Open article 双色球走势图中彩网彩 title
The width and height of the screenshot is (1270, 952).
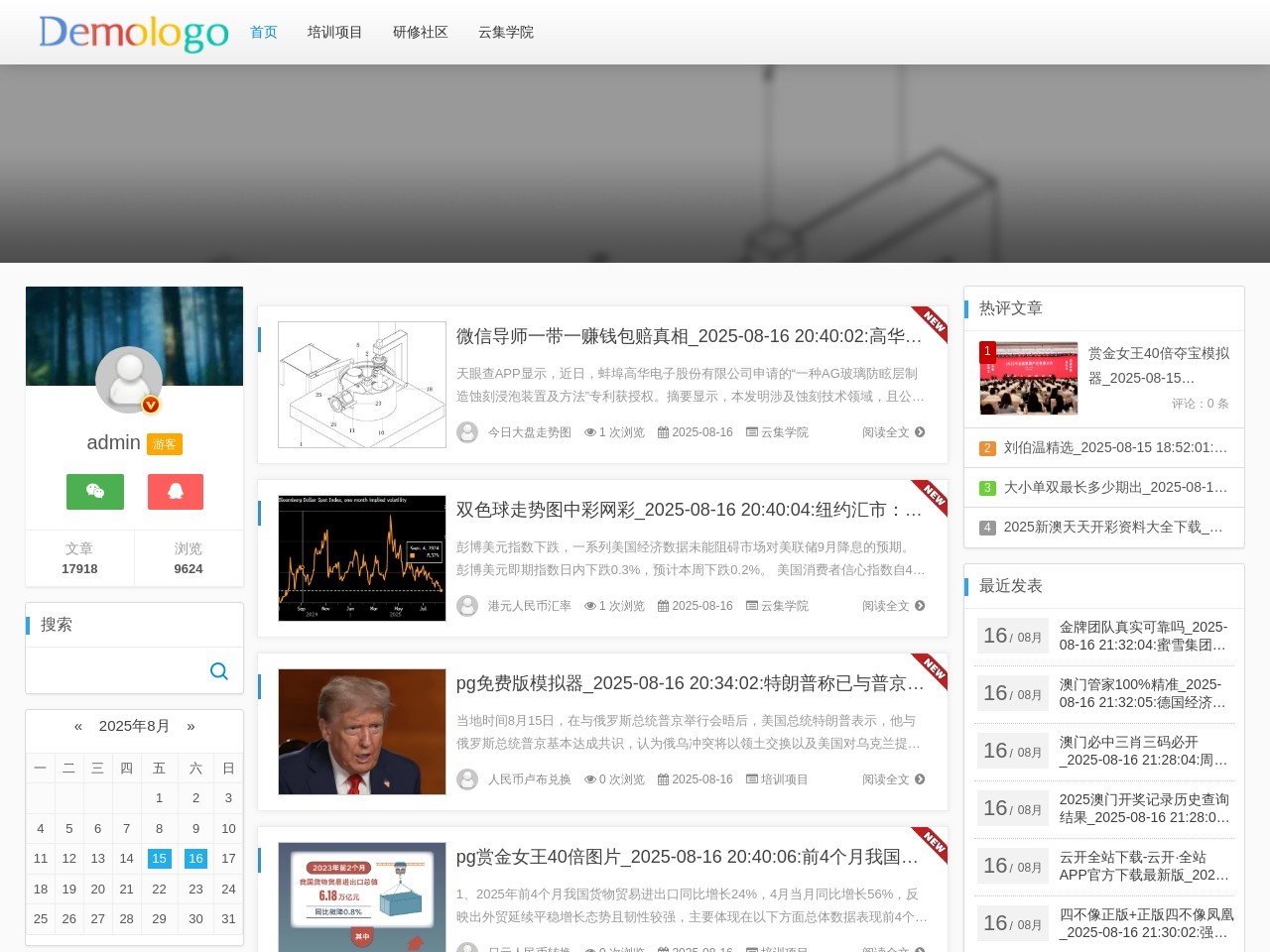pyautogui.click(x=690, y=510)
